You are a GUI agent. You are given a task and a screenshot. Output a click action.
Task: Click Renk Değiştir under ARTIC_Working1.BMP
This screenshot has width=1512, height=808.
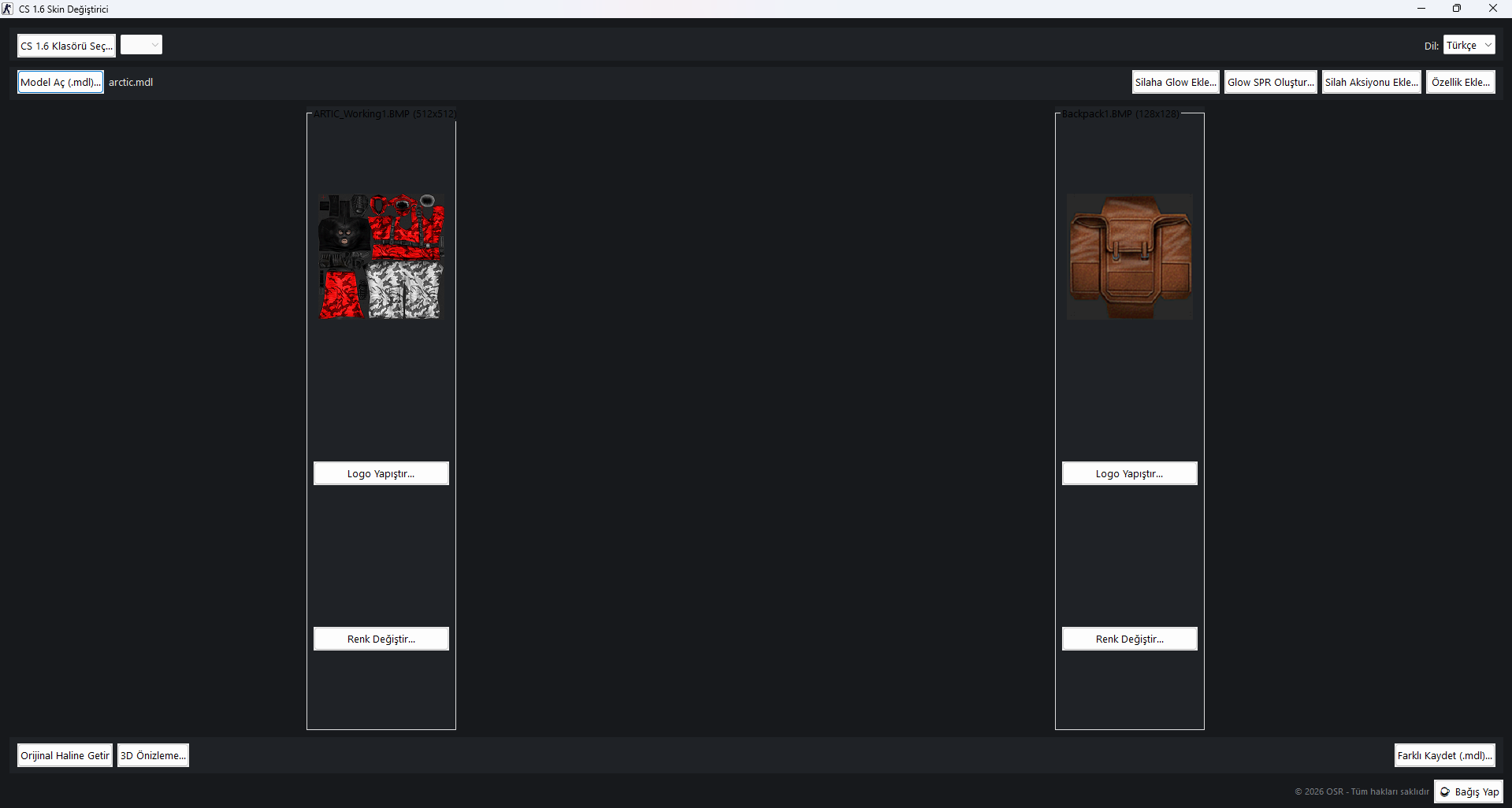click(381, 639)
